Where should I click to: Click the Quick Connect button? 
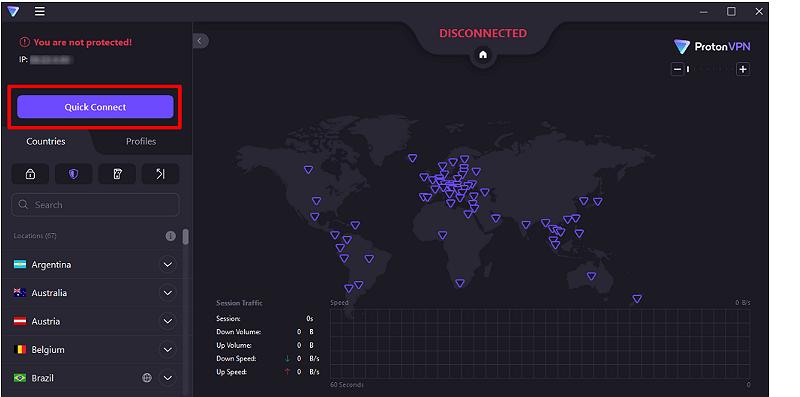[x=95, y=107]
